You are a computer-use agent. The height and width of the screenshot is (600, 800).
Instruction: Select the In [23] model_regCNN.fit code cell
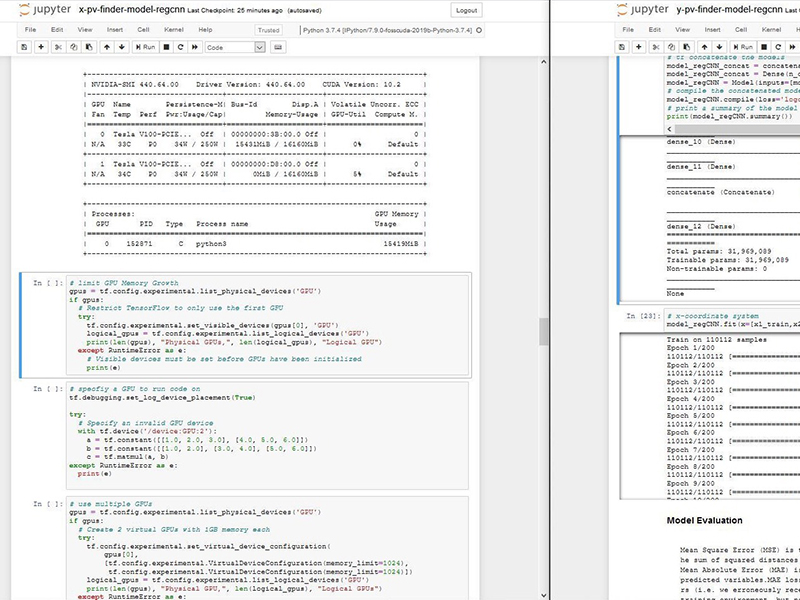[732, 320]
